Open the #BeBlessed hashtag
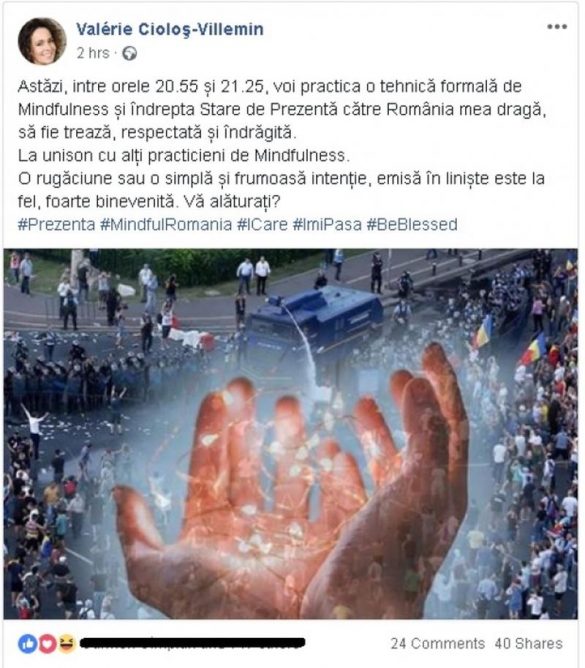585x668 pixels. pos(412,224)
